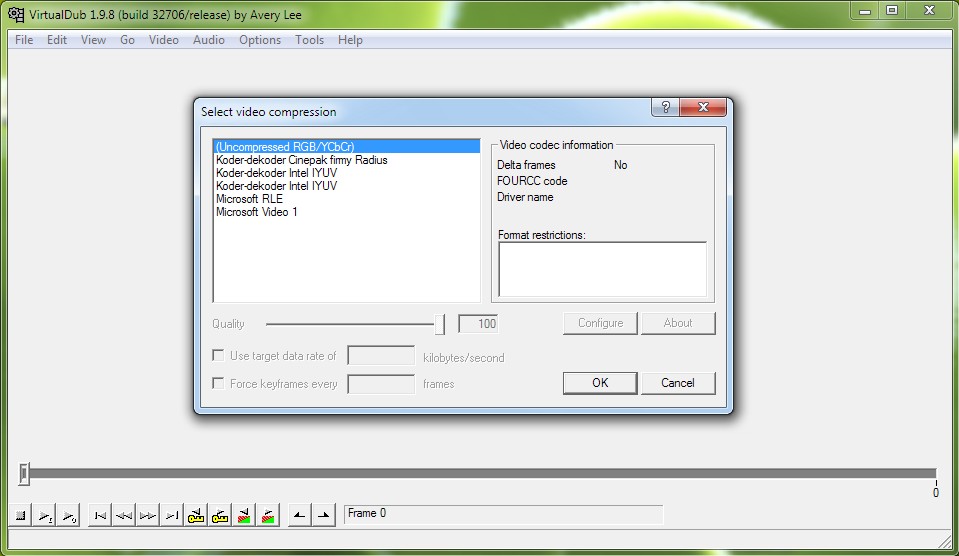Viewport: 959px width, 556px height.
Task: Jump to the end of the video
Action: [x=172, y=516]
